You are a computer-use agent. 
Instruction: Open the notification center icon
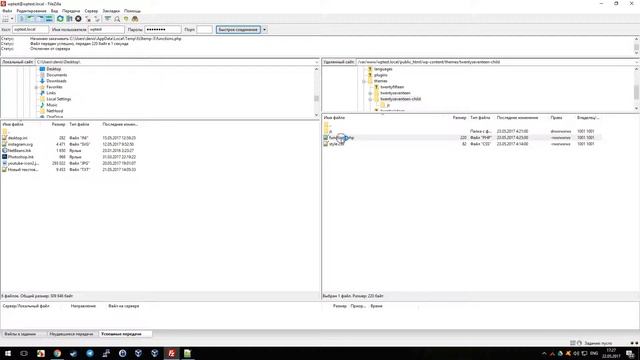[630, 353]
